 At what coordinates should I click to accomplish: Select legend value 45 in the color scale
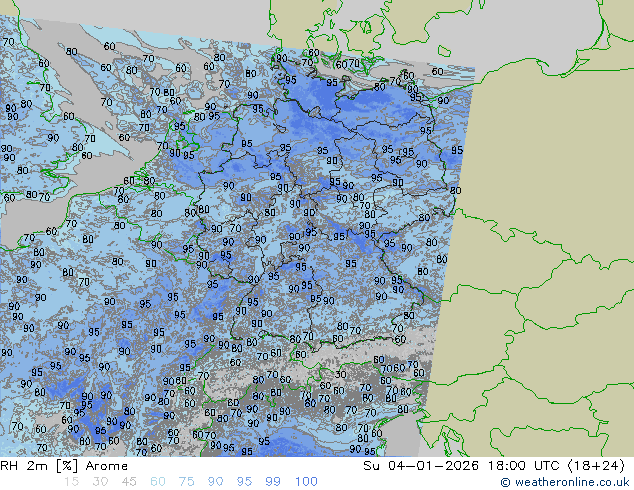[129, 482]
